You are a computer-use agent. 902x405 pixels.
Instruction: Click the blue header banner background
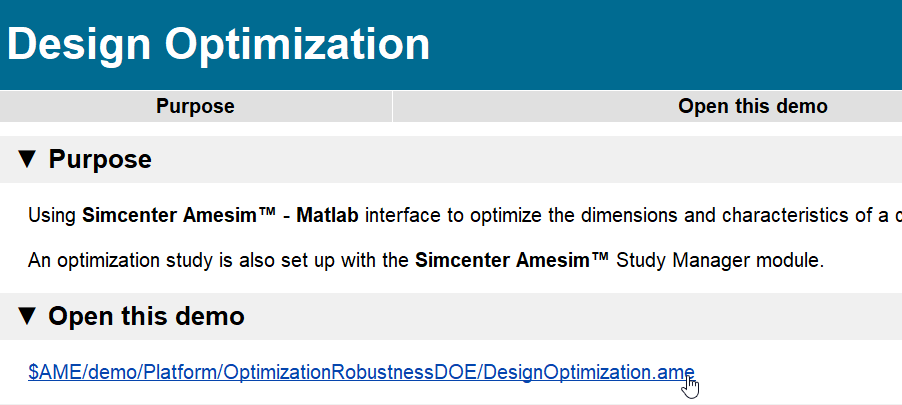click(662, 44)
